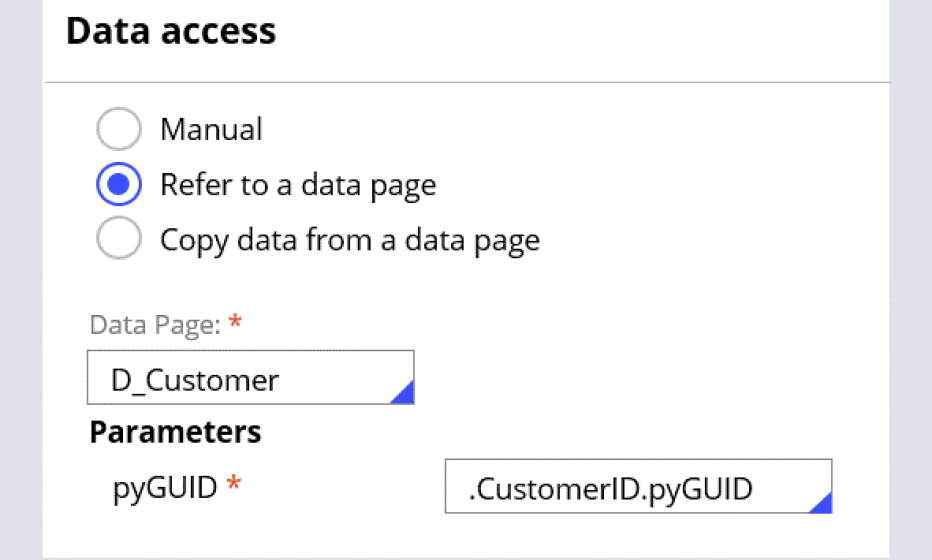Choose the Copy data from a data page radio
This screenshot has height=560, width=932.
tap(118, 241)
